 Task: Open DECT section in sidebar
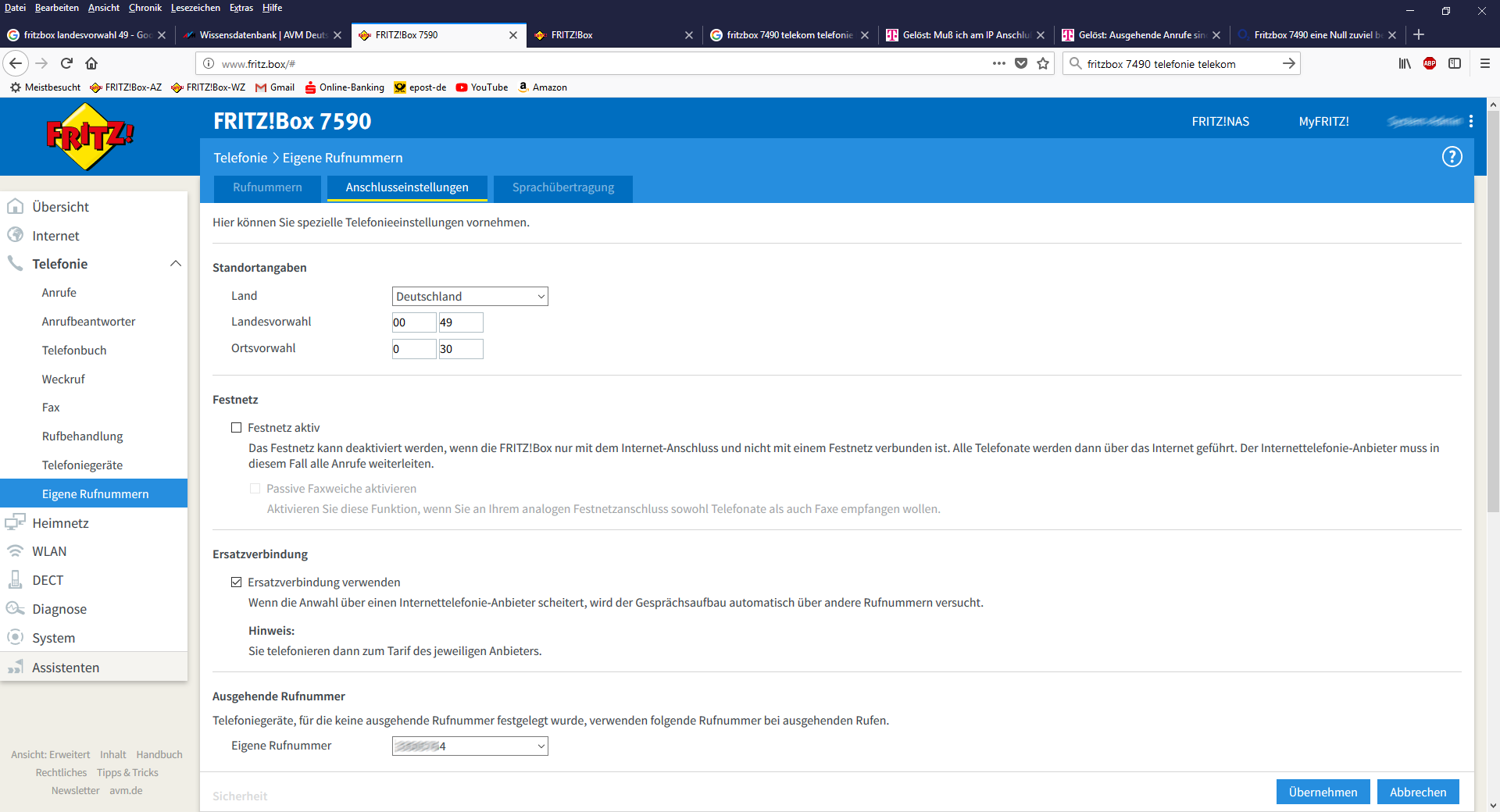[48, 580]
